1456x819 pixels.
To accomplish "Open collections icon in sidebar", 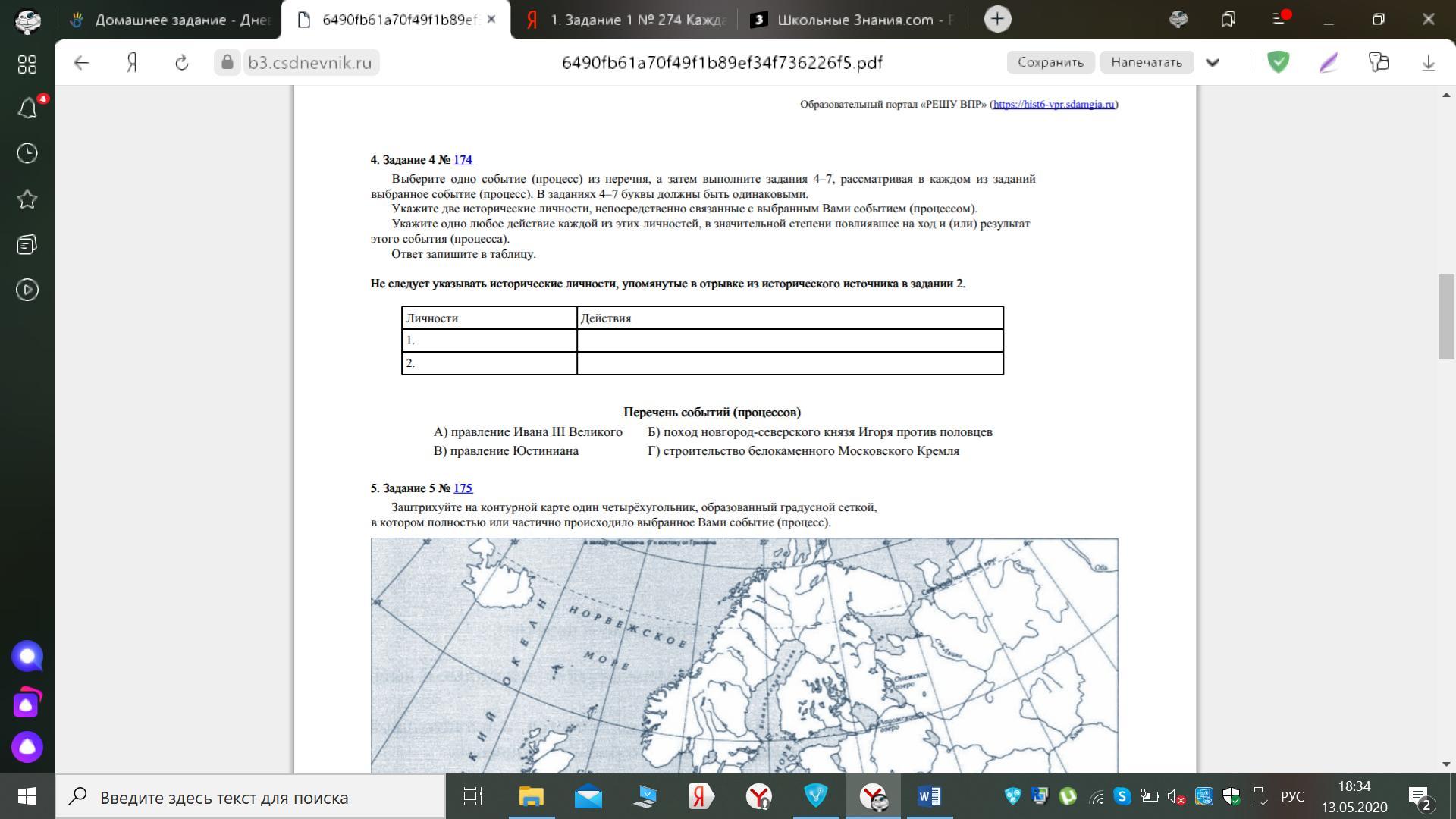I will click(27, 244).
